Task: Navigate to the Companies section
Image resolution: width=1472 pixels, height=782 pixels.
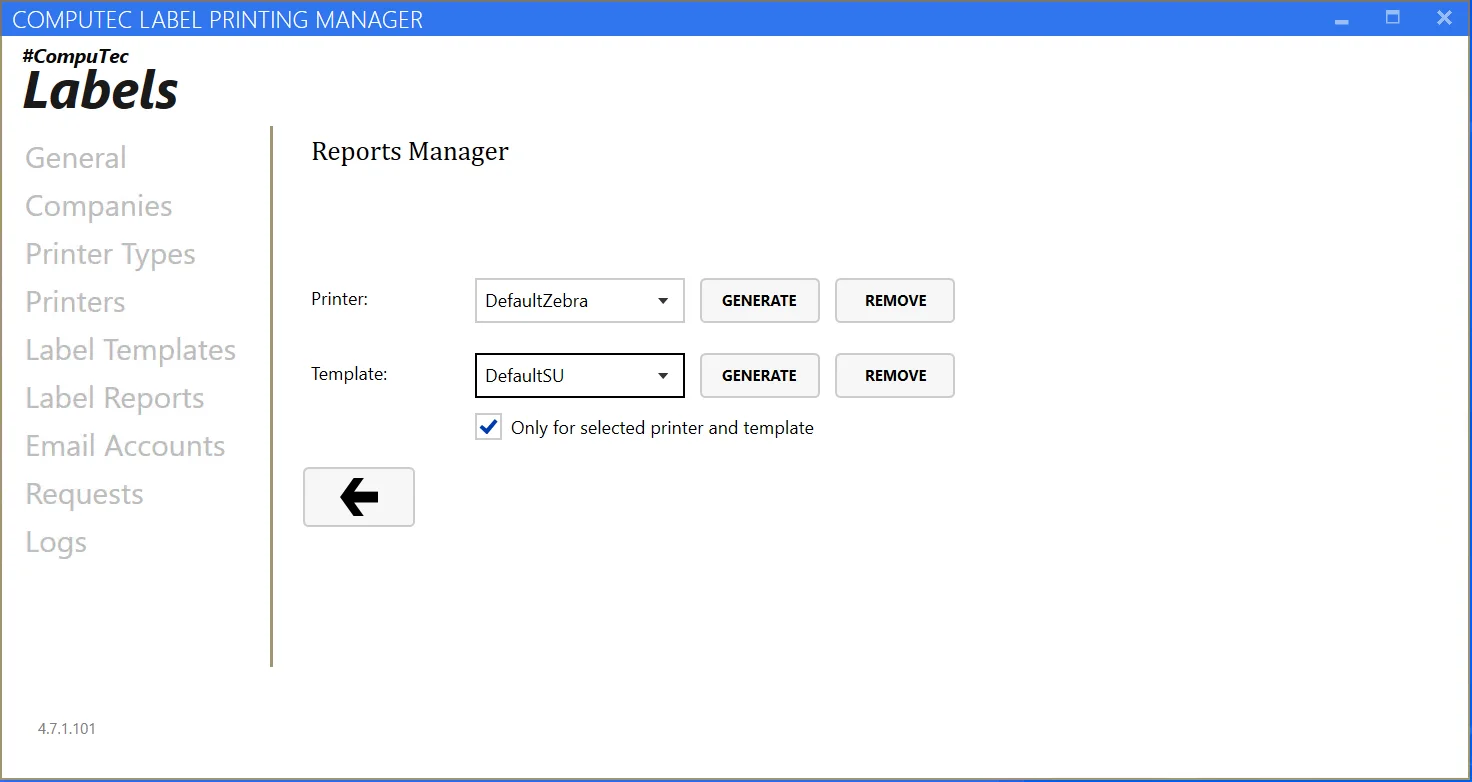Action: 98,205
